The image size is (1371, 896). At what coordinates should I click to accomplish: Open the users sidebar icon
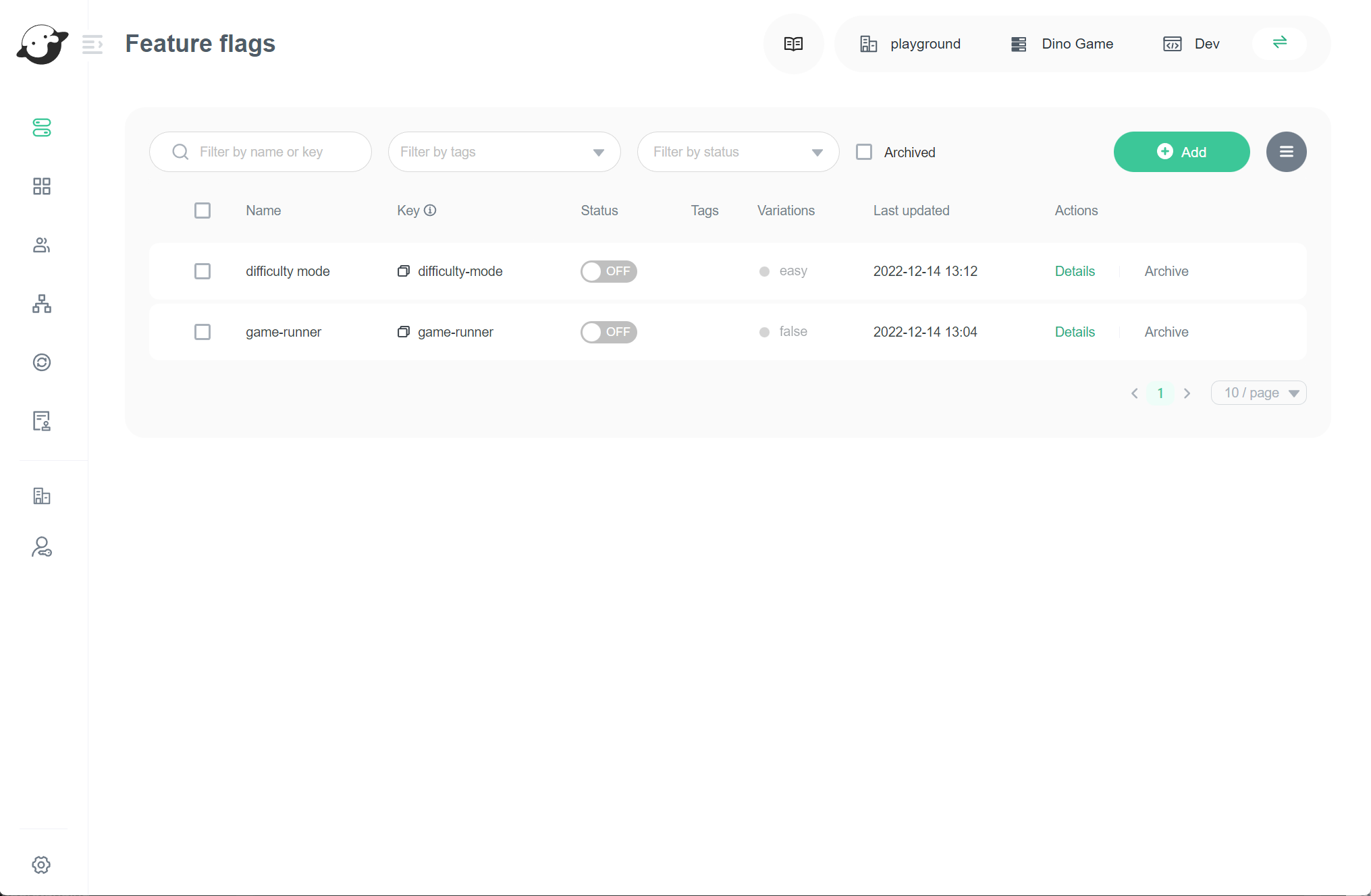tap(42, 245)
